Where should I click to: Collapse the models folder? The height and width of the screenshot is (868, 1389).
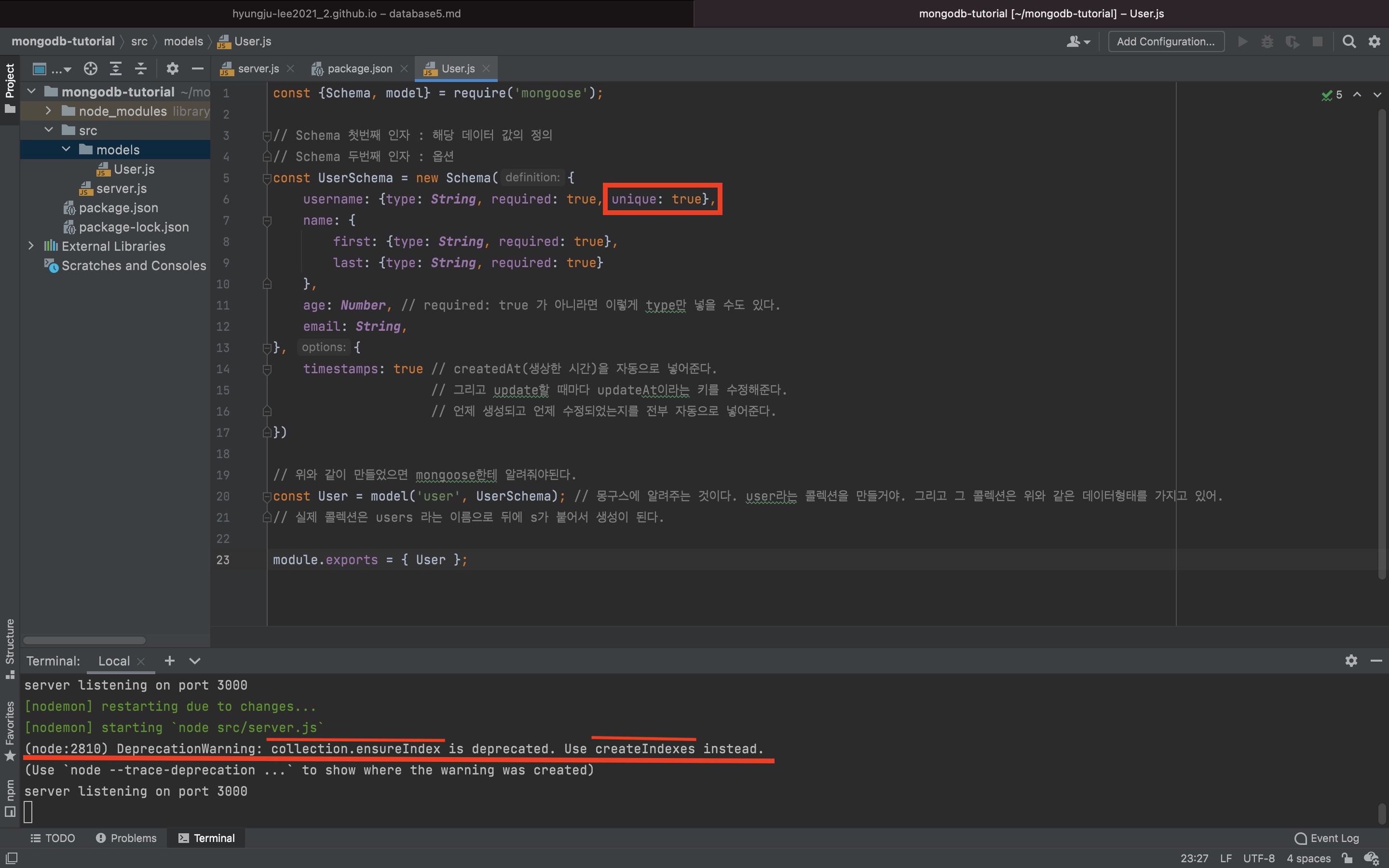coord(66,149)
